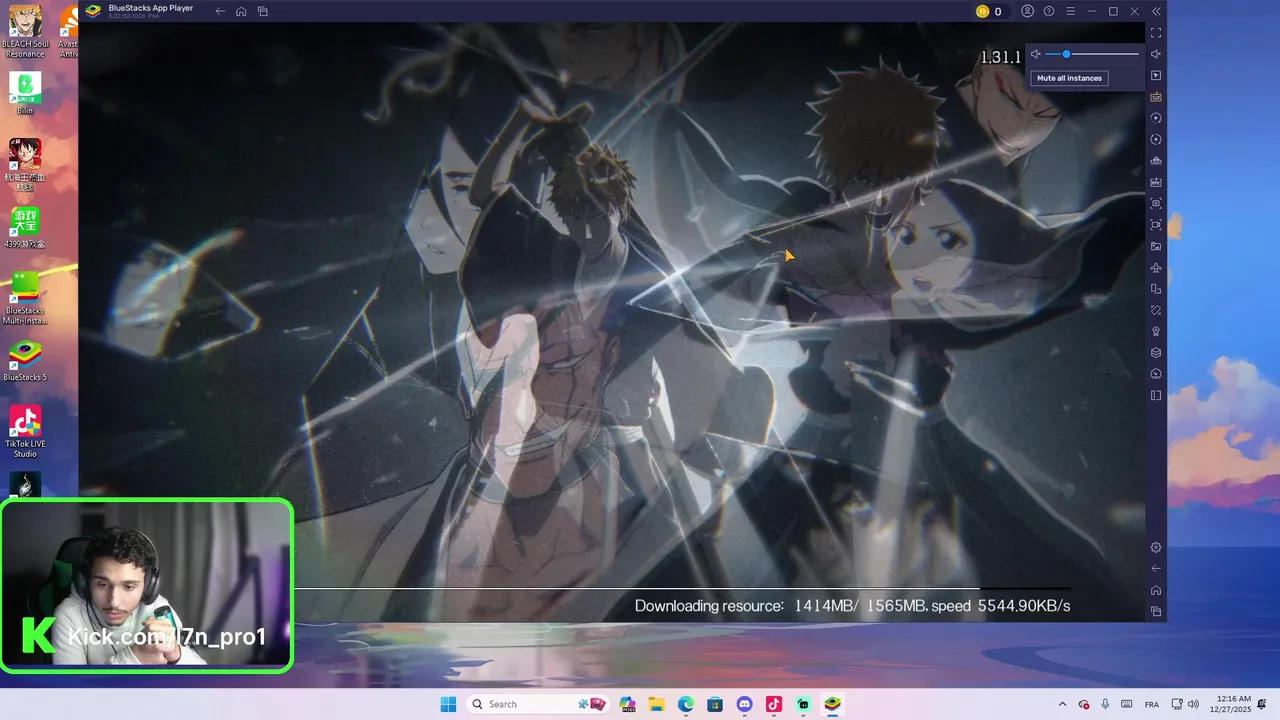Open the help question mark icon
The height and width of the screenshot is (720, 1280).
pyautogui.click(x=1049, y=11)
